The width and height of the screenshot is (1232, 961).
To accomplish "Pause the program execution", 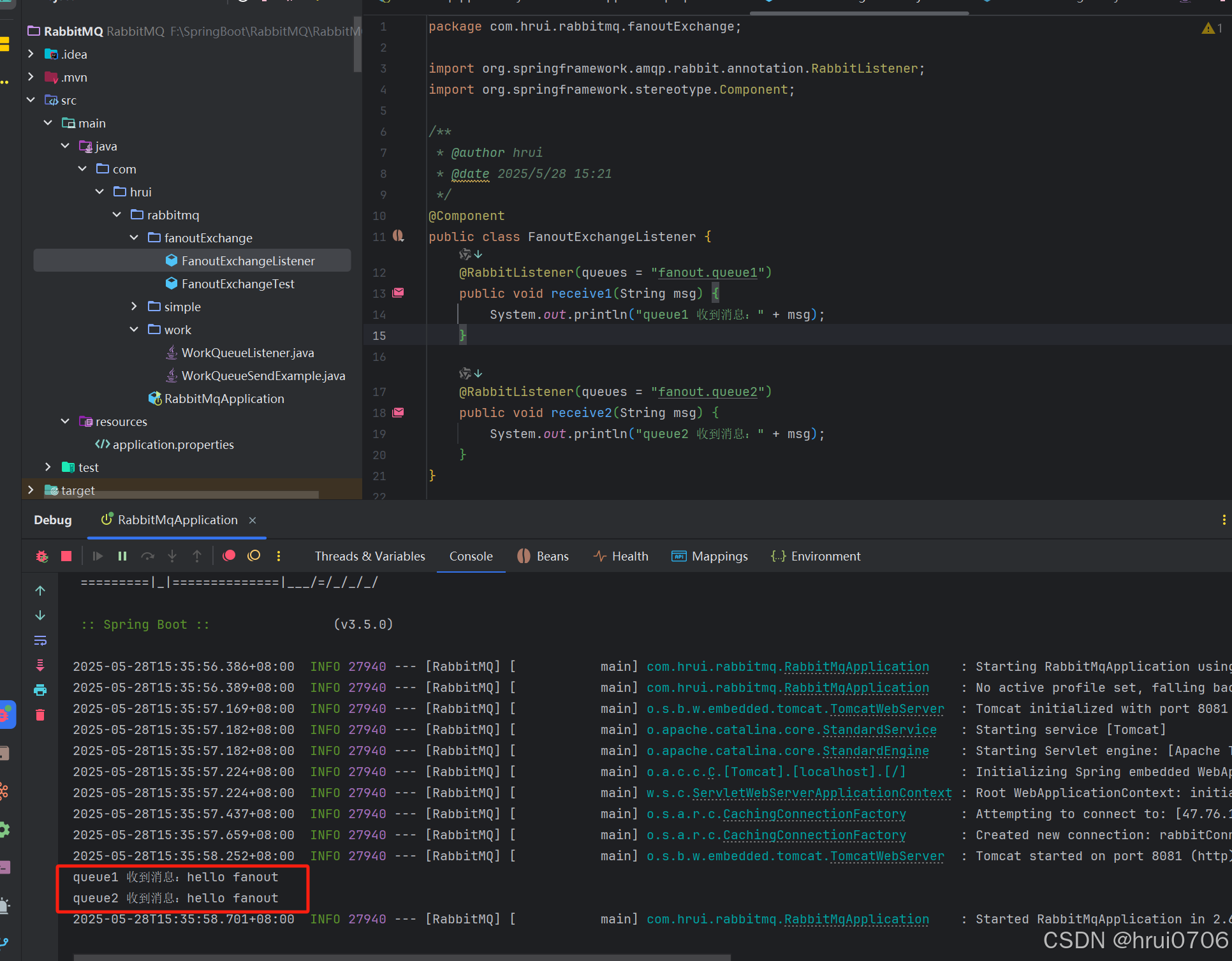I will pos(122,556).
